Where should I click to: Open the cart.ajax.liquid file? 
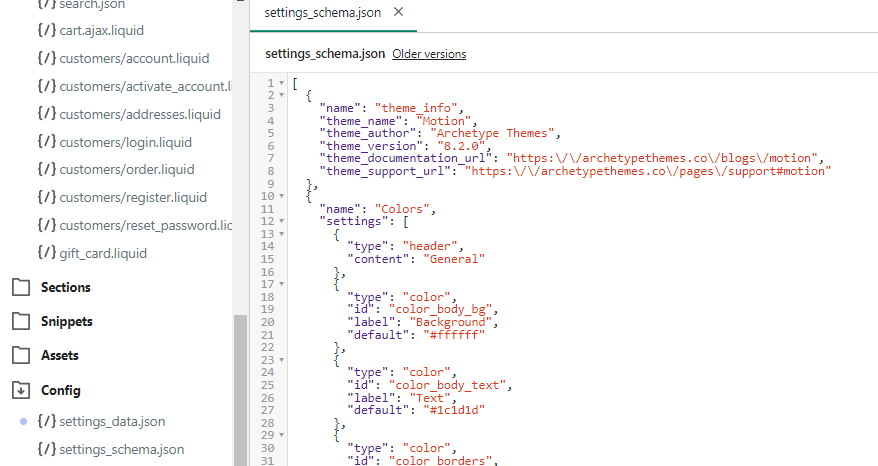tap(101, 30)
